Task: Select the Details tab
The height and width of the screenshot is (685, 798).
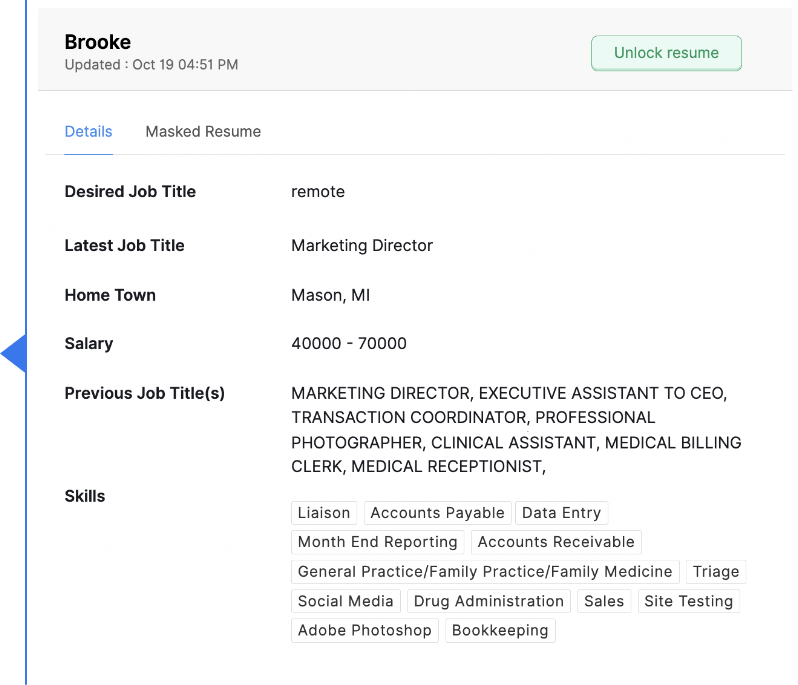Action: click(88, 132)
